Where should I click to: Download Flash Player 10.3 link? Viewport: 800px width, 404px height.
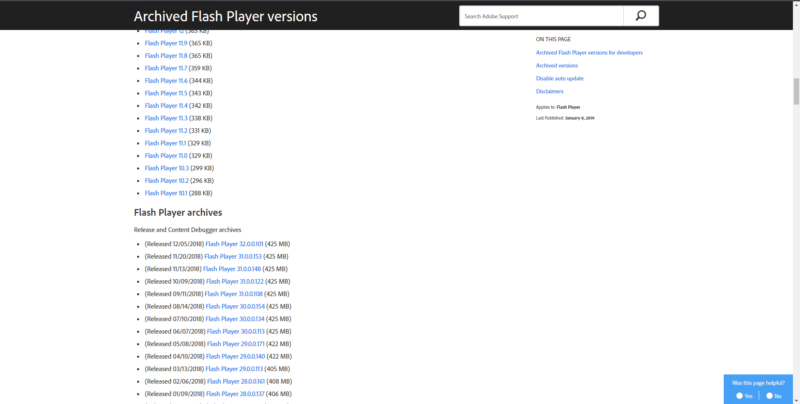point(167,168)
